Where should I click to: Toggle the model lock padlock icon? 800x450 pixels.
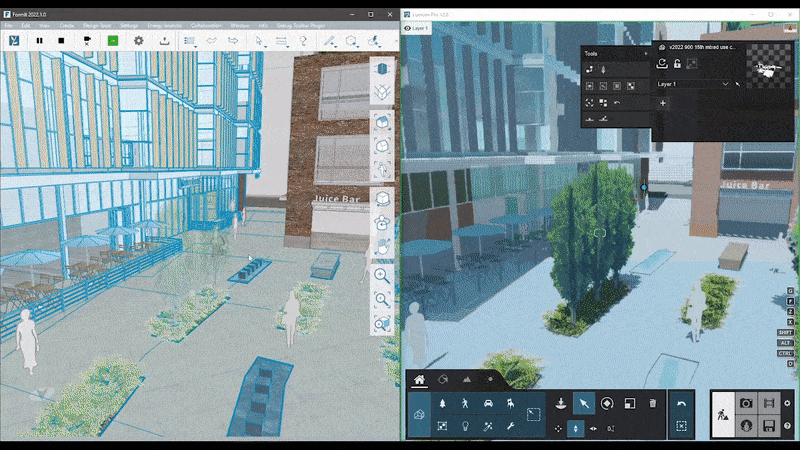pyautogui.click(x=677, y=64)
